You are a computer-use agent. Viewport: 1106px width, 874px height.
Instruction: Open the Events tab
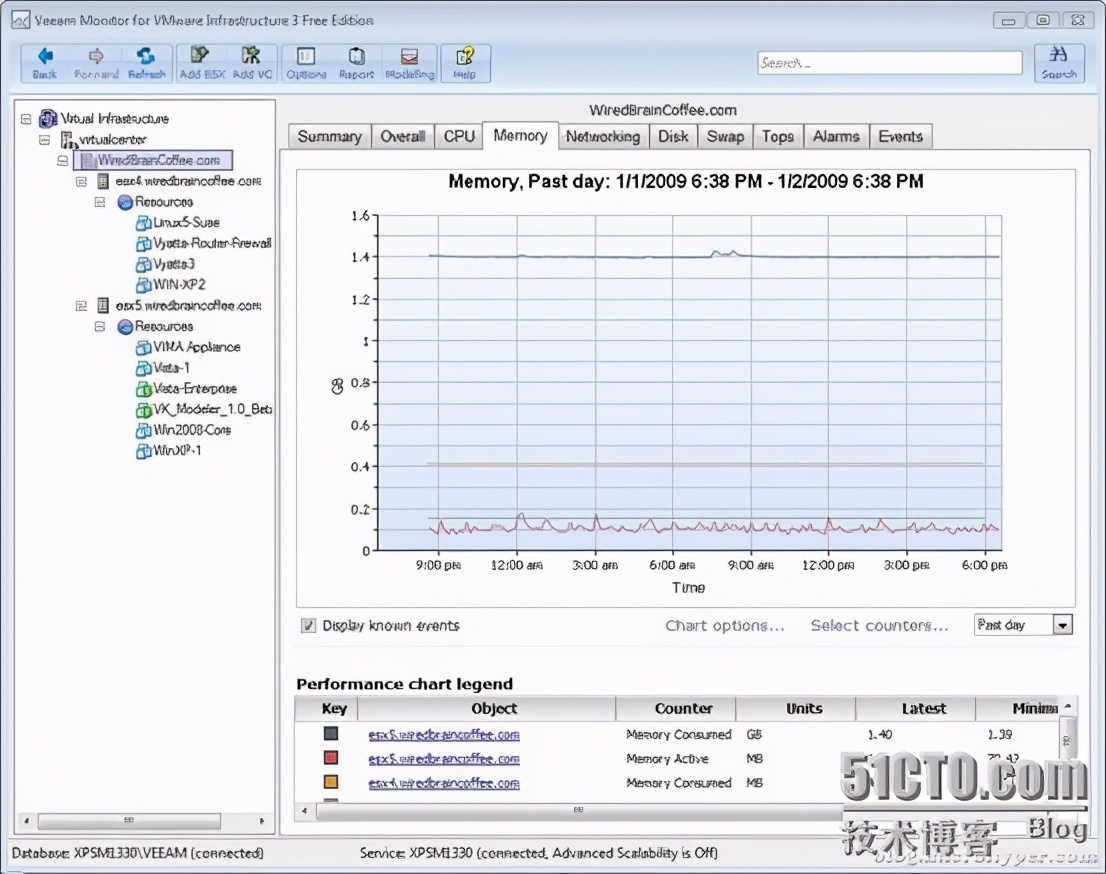point(901,136)
